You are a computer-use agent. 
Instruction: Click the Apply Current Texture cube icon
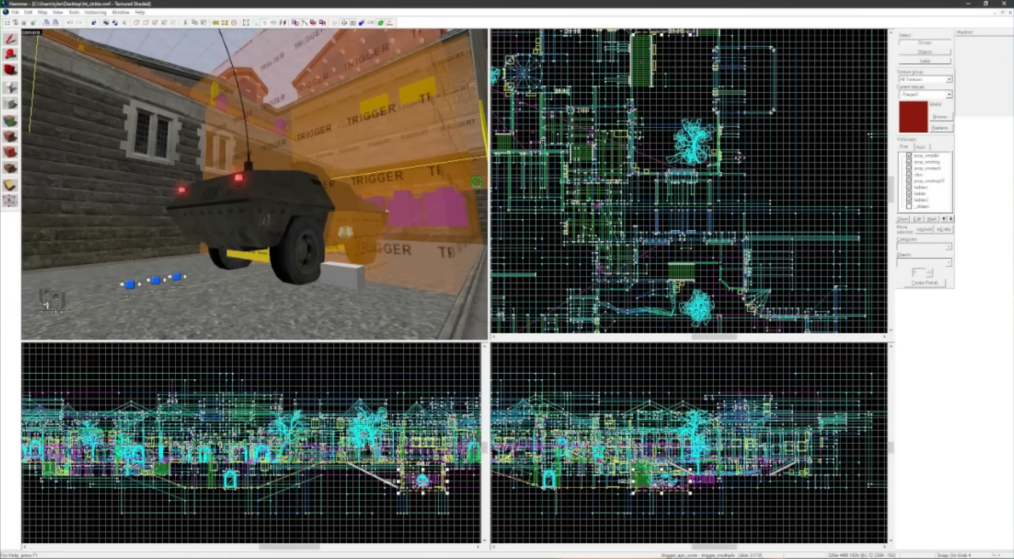tap(10, 136)
